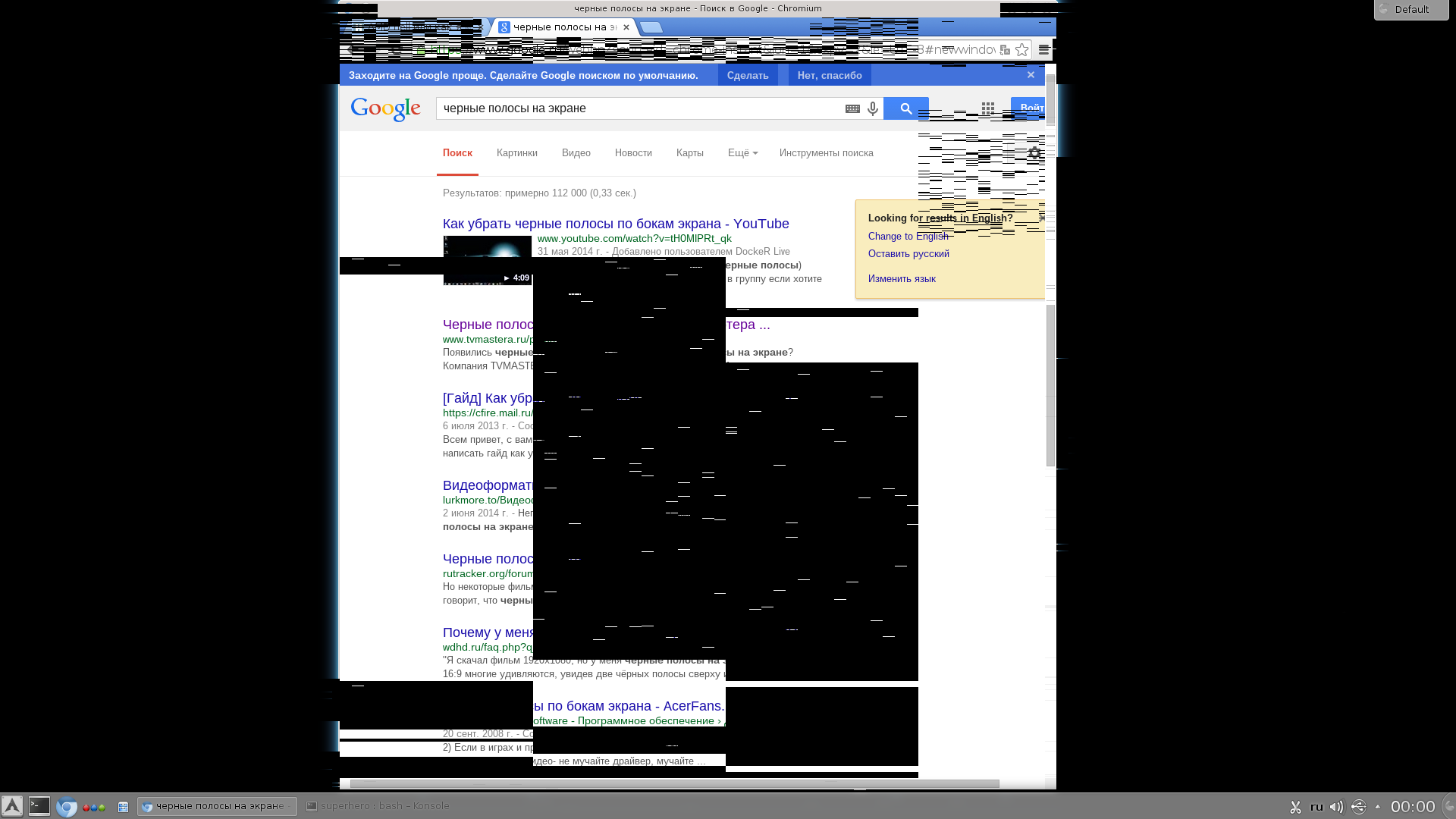
Task: Click the 'Результатов: примерно 112 000' stats text
Action: point(539,193)
